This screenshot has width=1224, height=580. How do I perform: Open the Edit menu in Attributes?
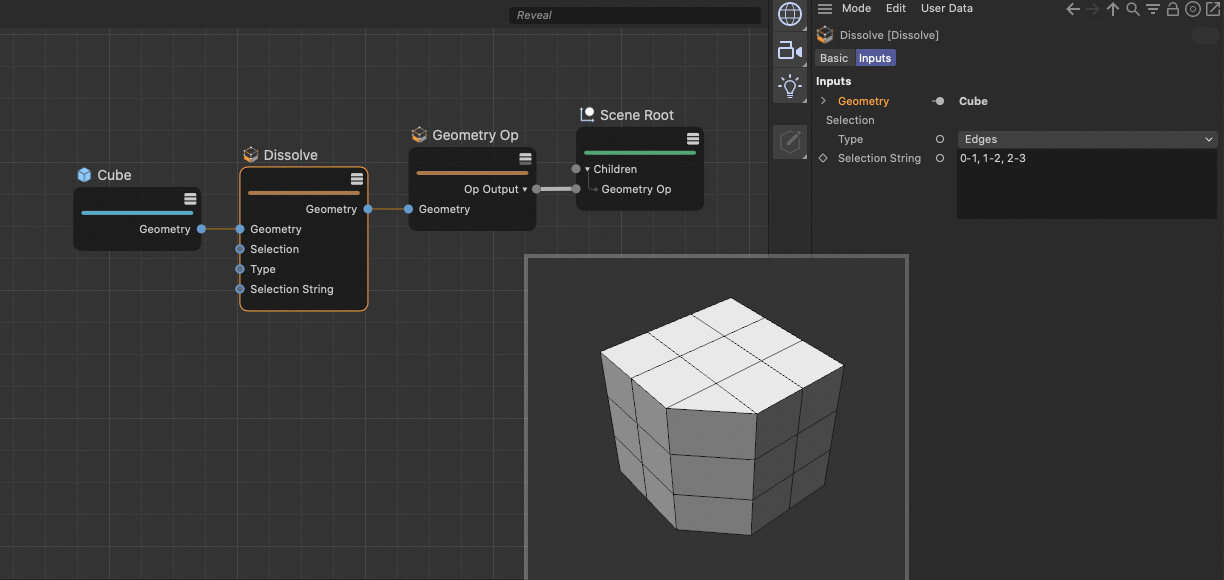(x=896, y=8)
